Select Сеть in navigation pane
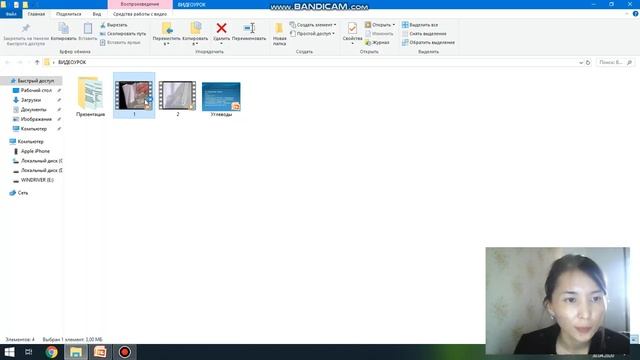 point(23,193)
